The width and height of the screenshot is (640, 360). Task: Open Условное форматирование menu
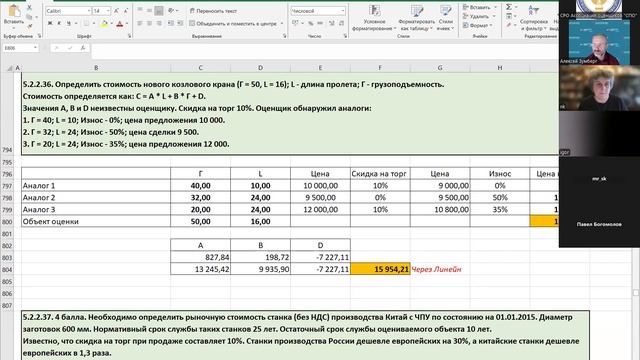tap(374, 18)
